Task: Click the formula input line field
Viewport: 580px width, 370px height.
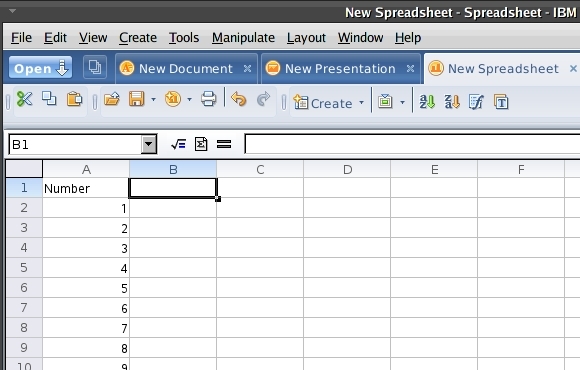Action: click(412, 144)
